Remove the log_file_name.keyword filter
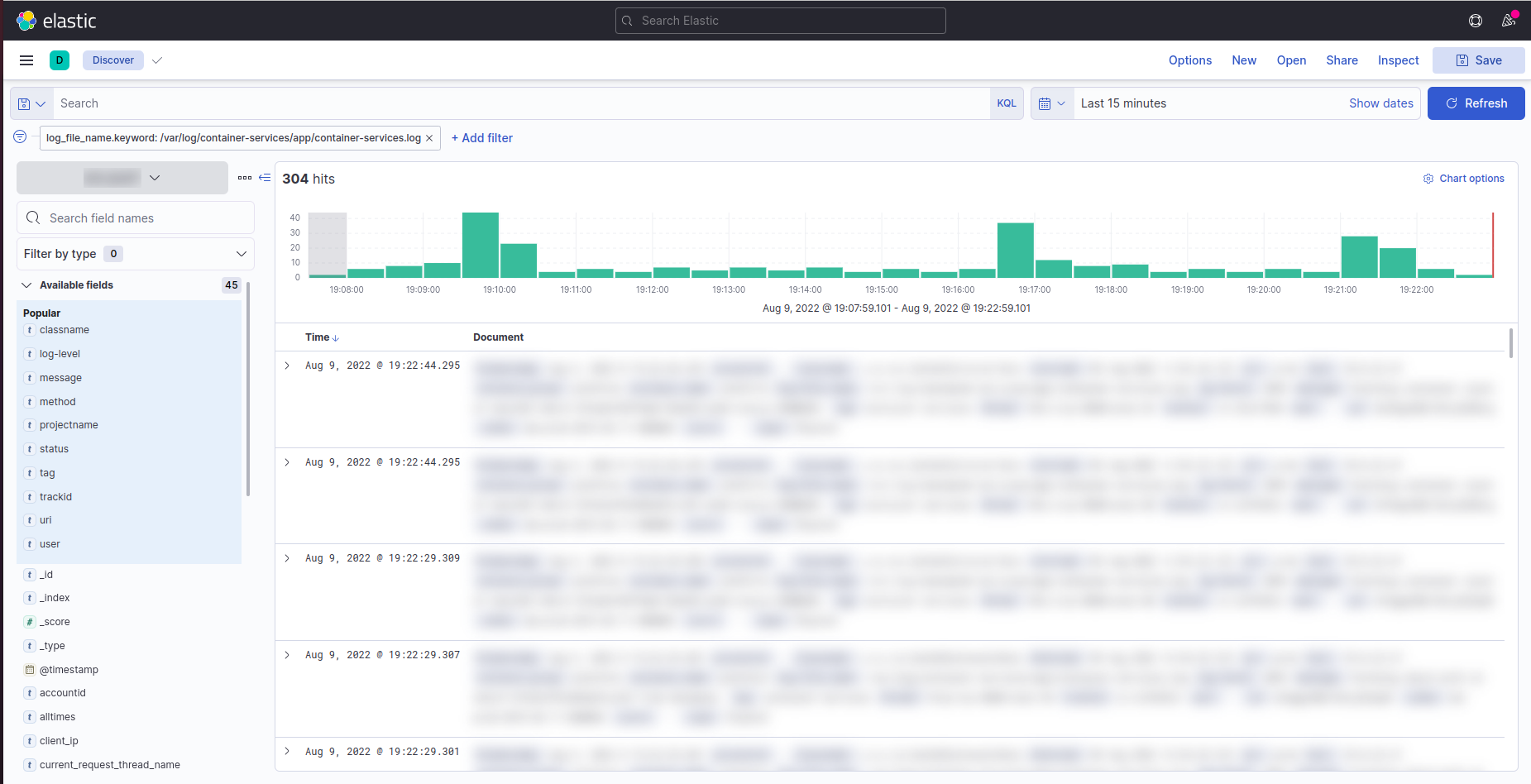This screenshot has width=1531, height=784. coord(429,138)
